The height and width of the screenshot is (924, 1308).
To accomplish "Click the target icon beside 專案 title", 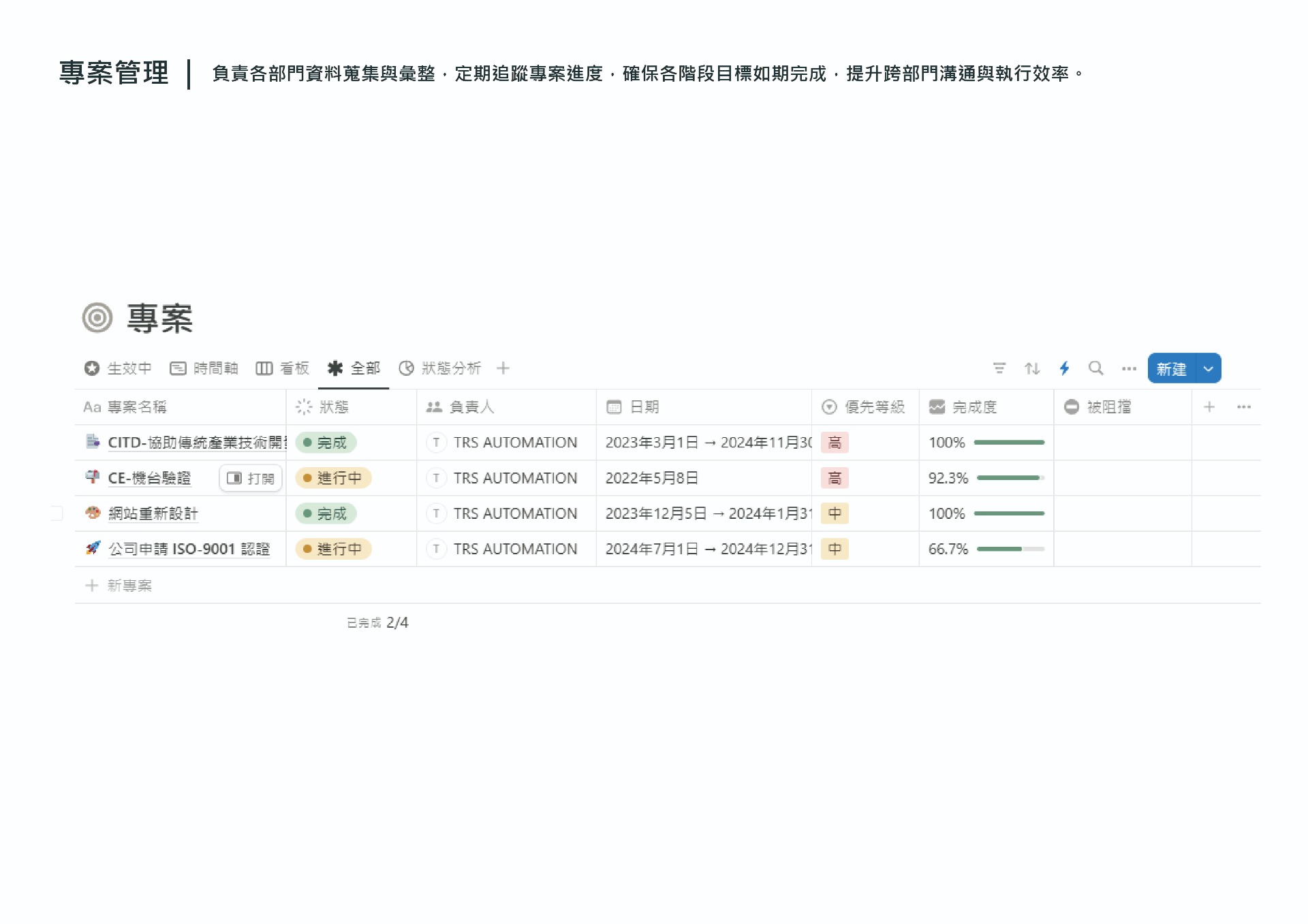I will 97,318.
